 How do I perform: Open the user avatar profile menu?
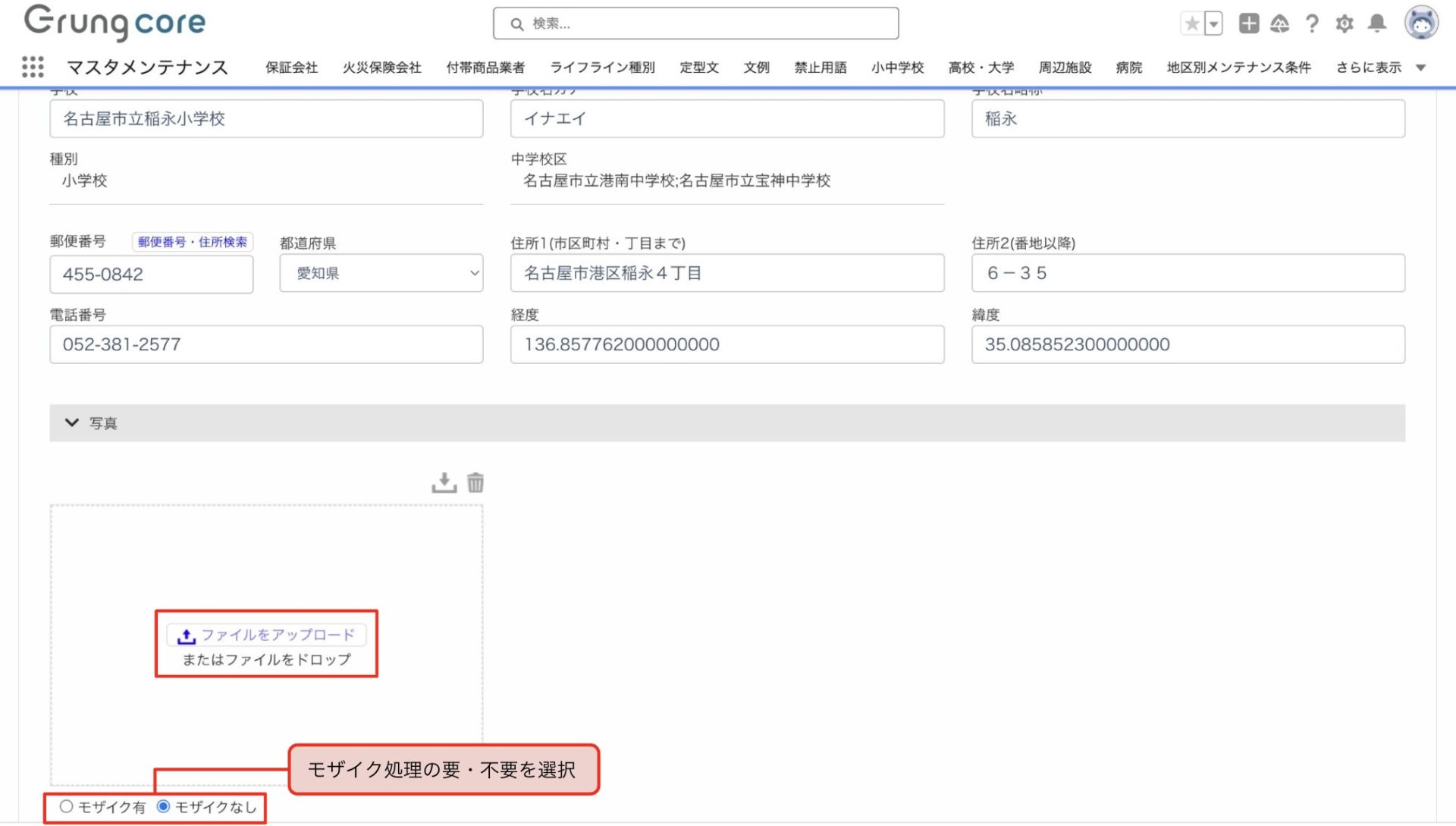[1421, 23]
